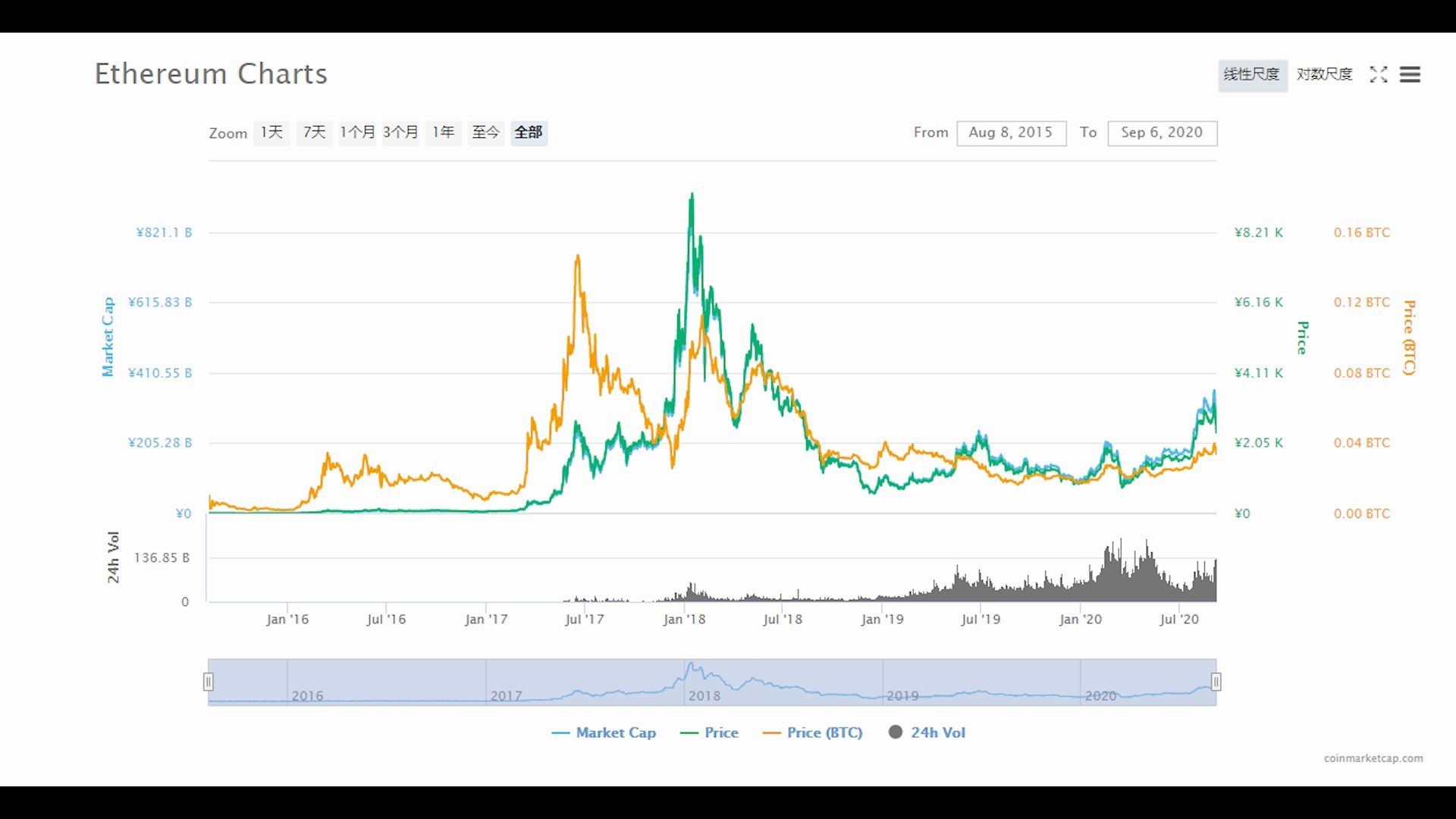Image resolution: width=1456 pixels, height=819 pixels.
Task: Toggle Market Cap series in legend
Action: point(604,733)
